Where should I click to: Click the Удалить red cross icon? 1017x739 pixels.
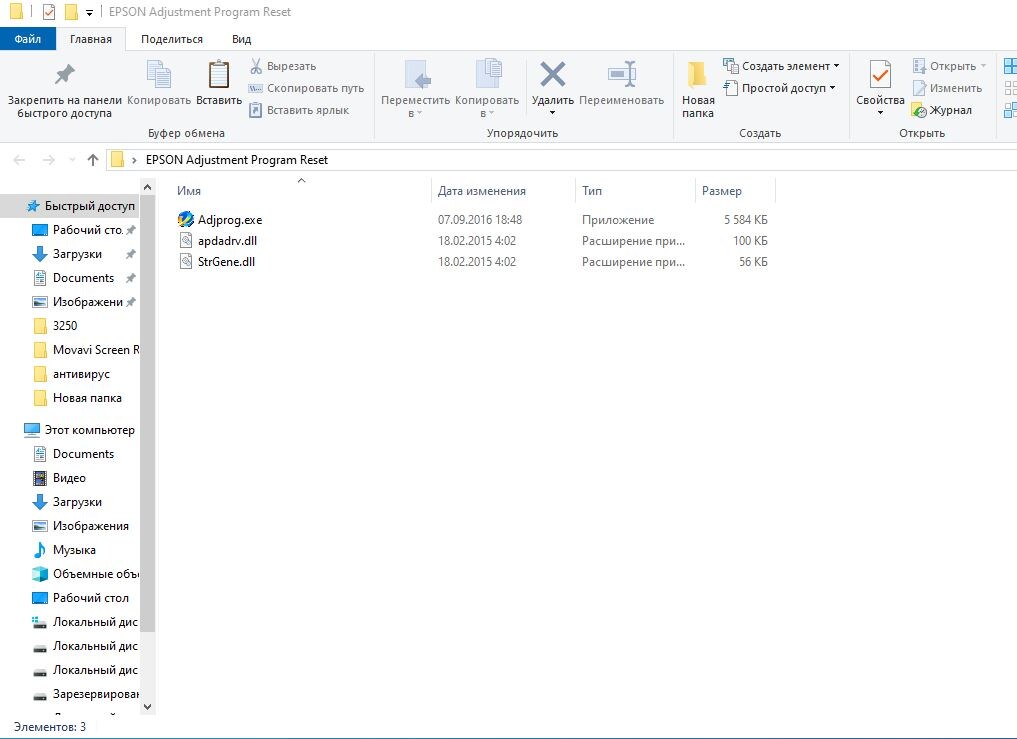tap(553, 74)
